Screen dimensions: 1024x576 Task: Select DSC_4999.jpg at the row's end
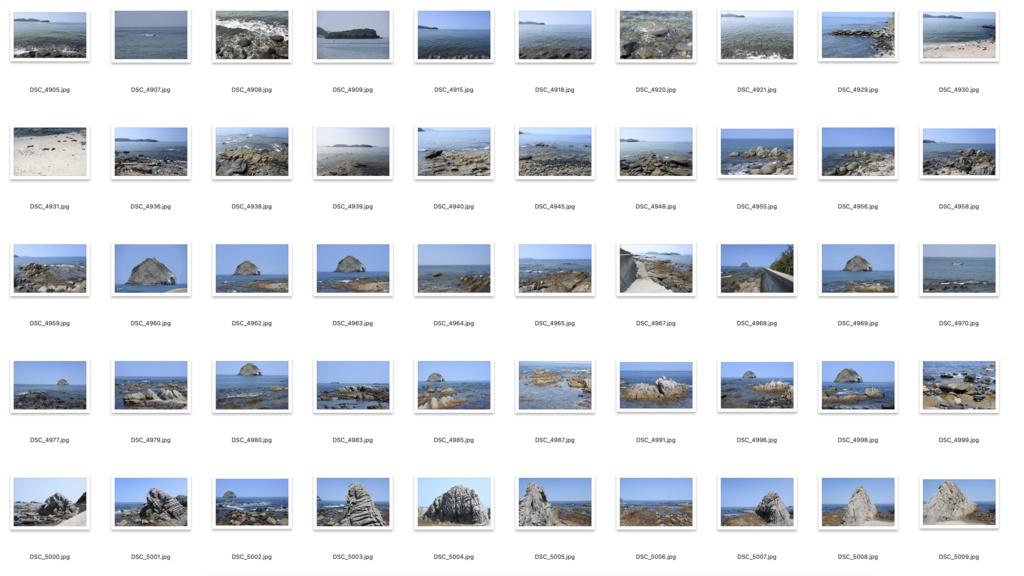click(958, 384)
